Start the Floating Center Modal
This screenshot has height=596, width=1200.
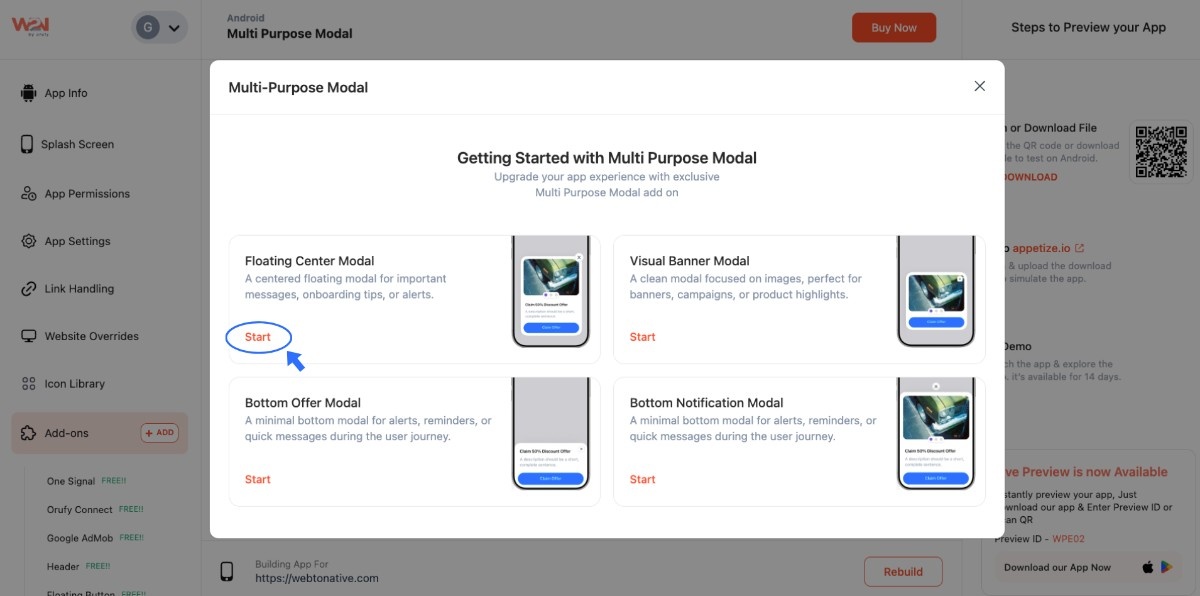pyautogui.click(x=258, y=337)
